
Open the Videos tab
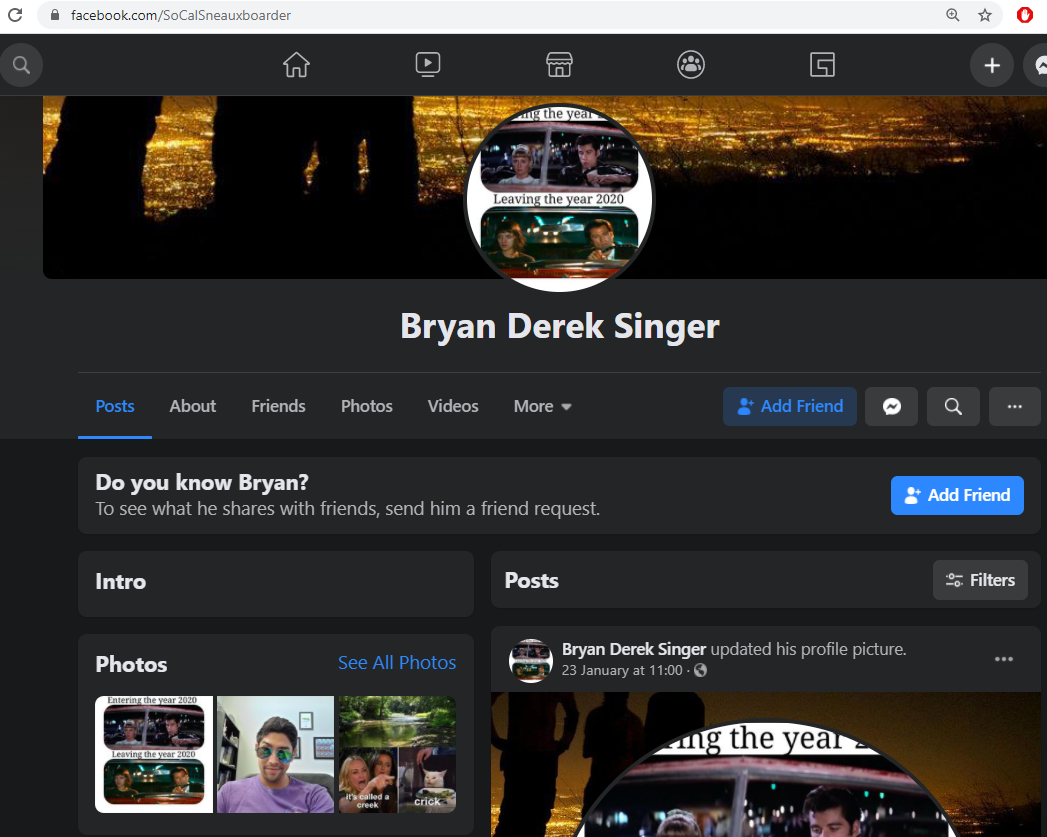tap(453, 406)
